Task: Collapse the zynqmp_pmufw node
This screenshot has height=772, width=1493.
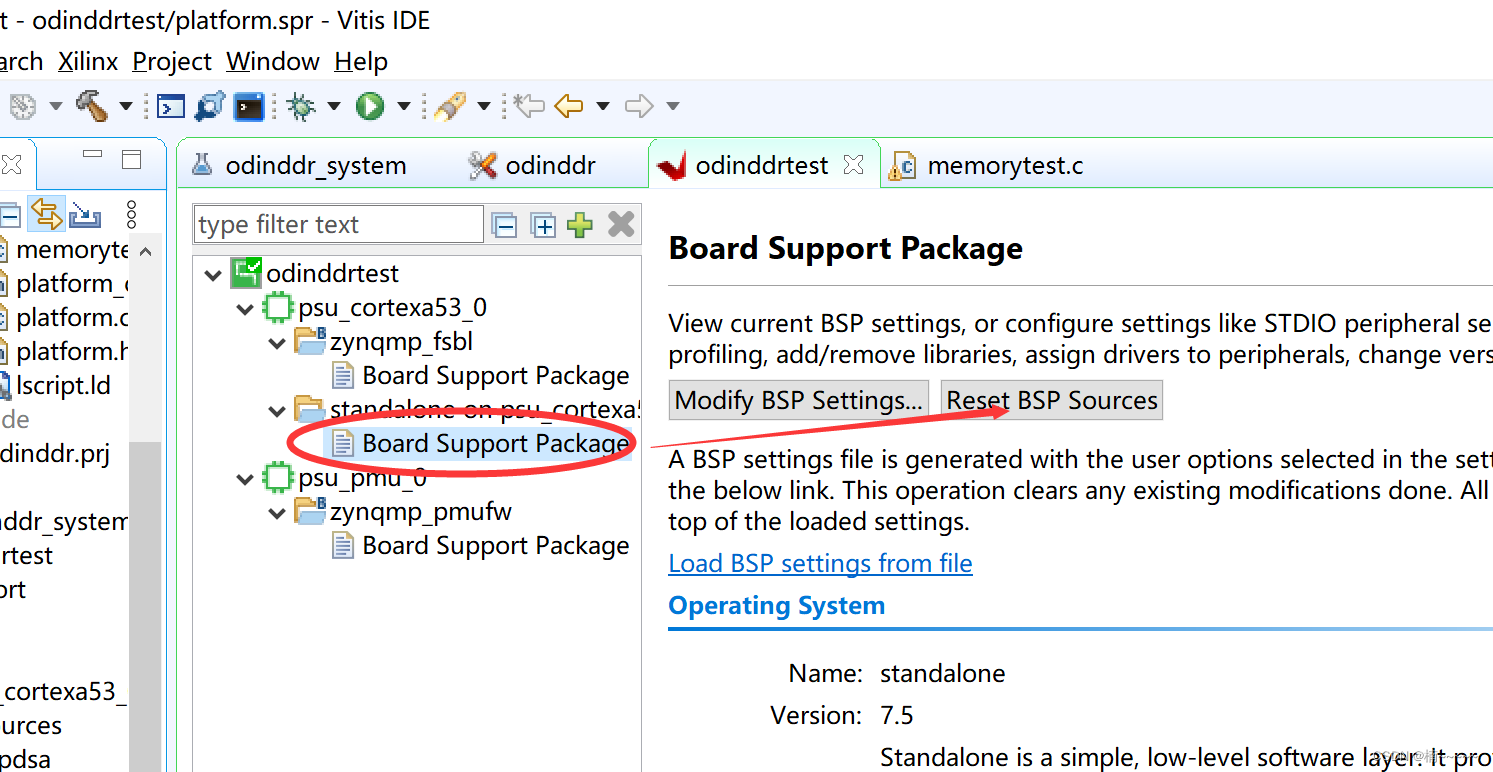Action: 277,512
